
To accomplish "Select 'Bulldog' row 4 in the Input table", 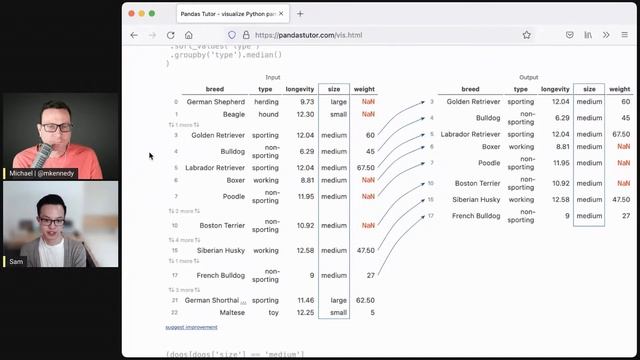I will 233,151.
